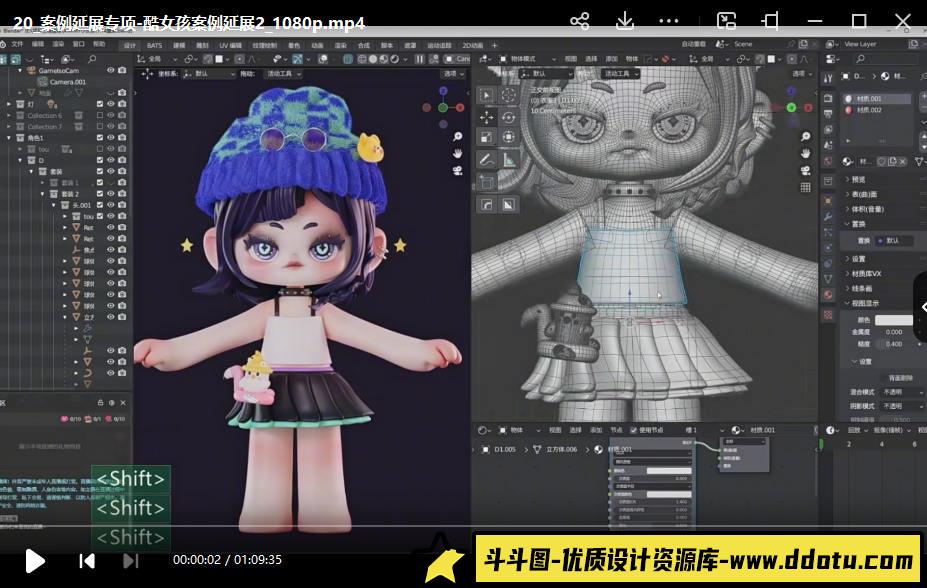Open the 节点 menu in node editor
This screenshot has width=927, height=588.
coord(617,430)
